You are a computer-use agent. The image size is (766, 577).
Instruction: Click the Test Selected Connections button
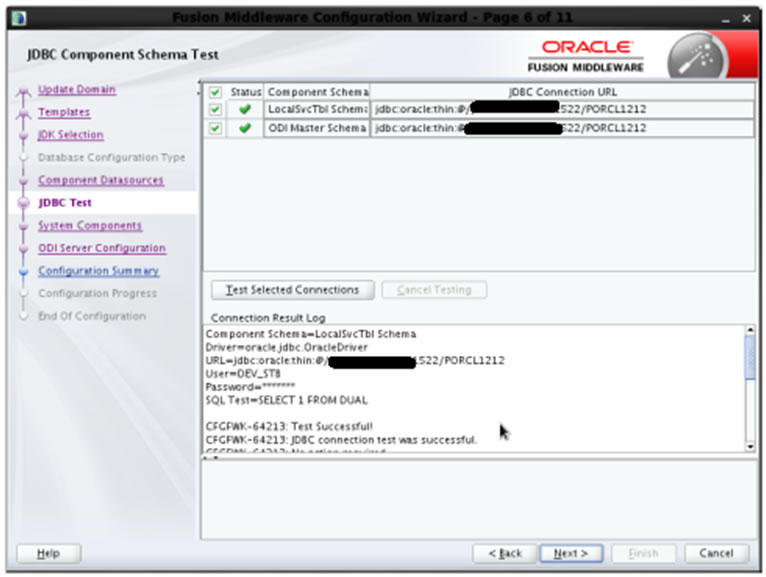point(293,290)
